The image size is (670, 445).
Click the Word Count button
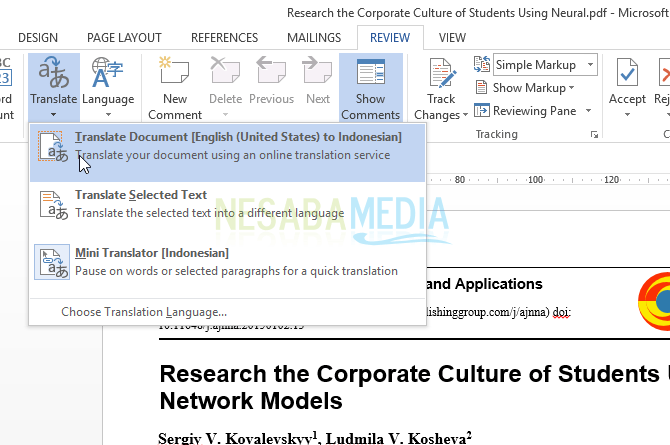(x=8, y=88)
